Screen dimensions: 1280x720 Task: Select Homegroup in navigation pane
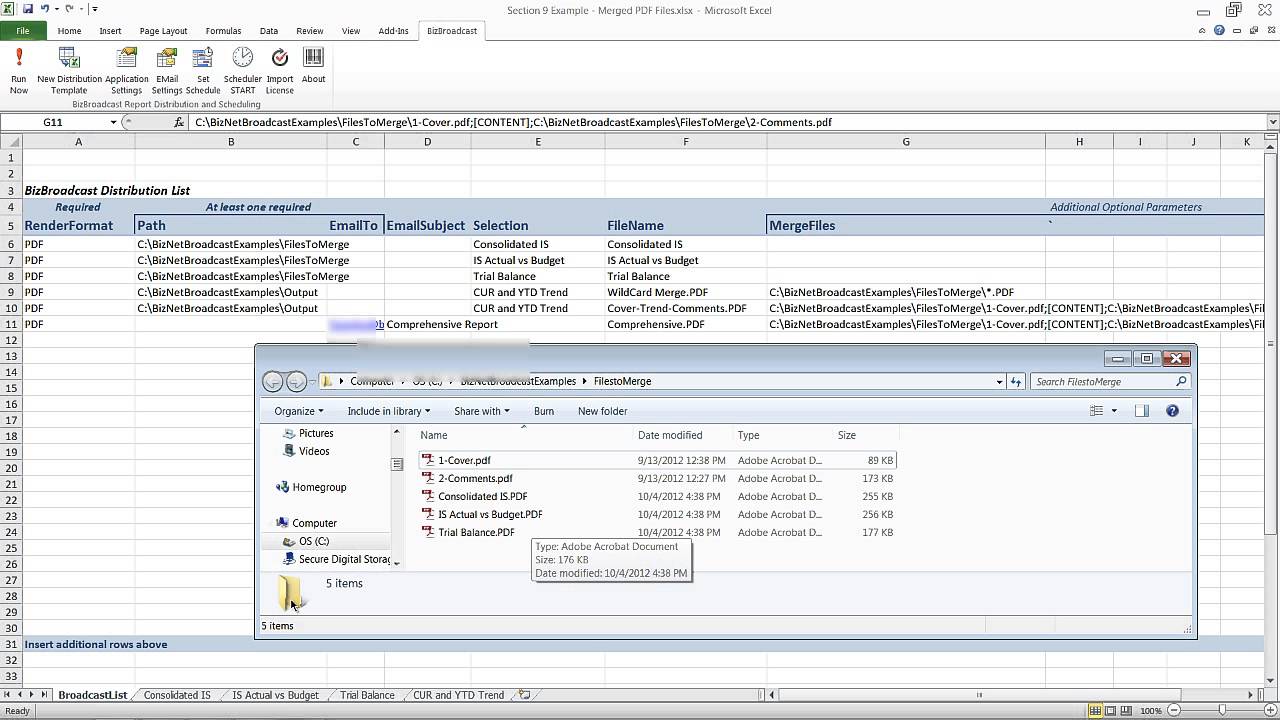(x=319, y=487)
